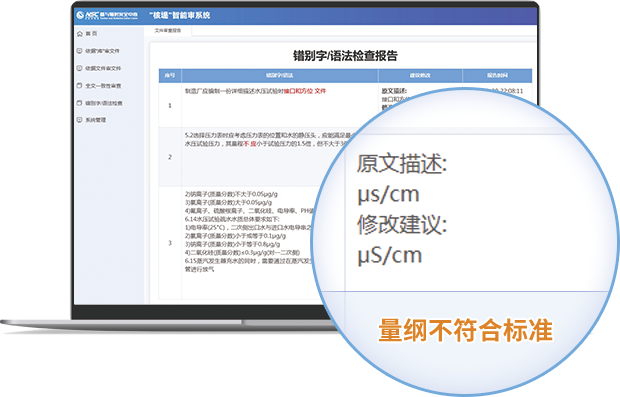Screen dimensions: 620x397
Task: Click line 3)钠离子(质量分数)小于等于0.8μg/g
Action: click(x=232, y=244)
